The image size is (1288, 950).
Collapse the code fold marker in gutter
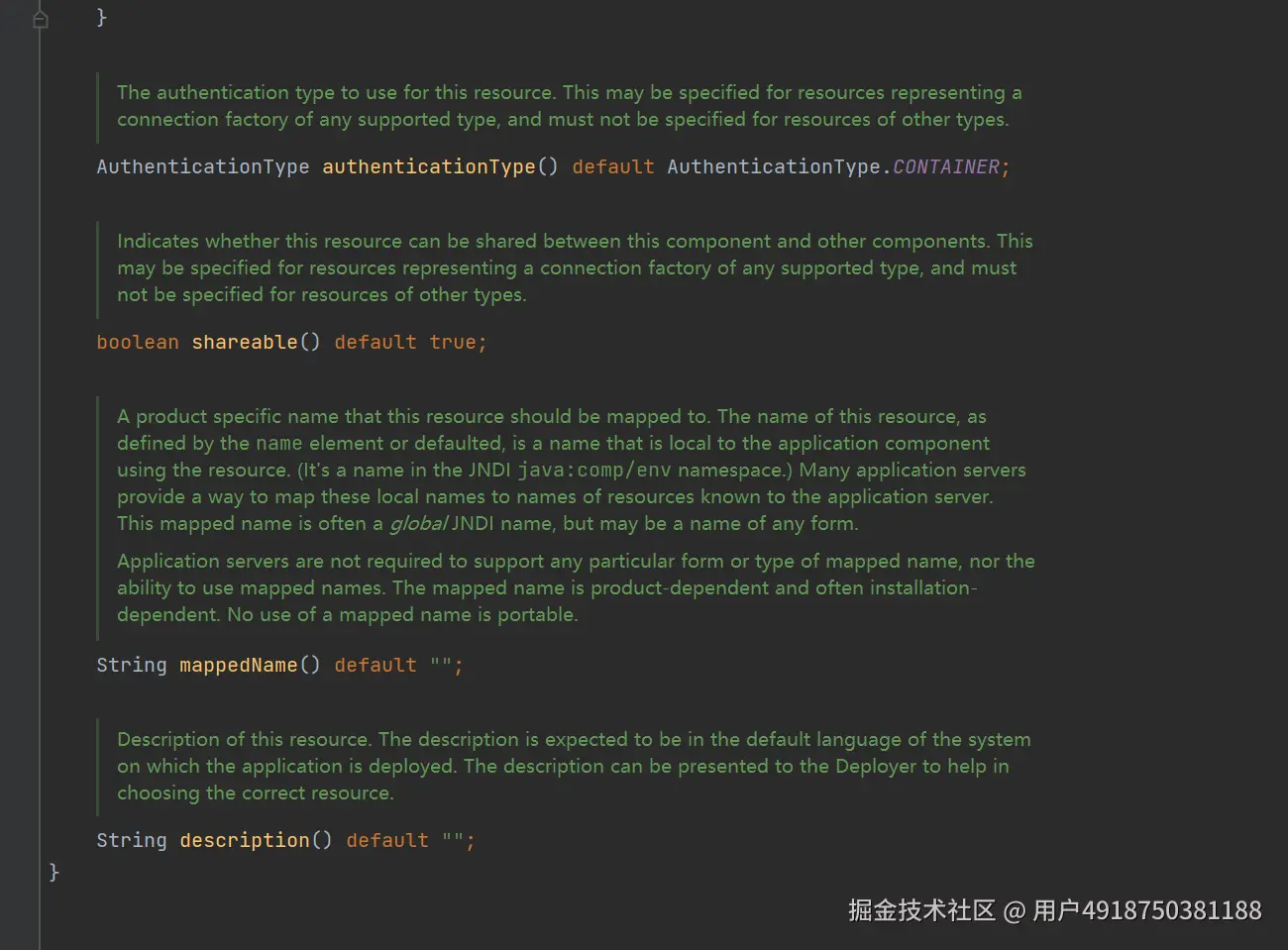tap(41, 19)
